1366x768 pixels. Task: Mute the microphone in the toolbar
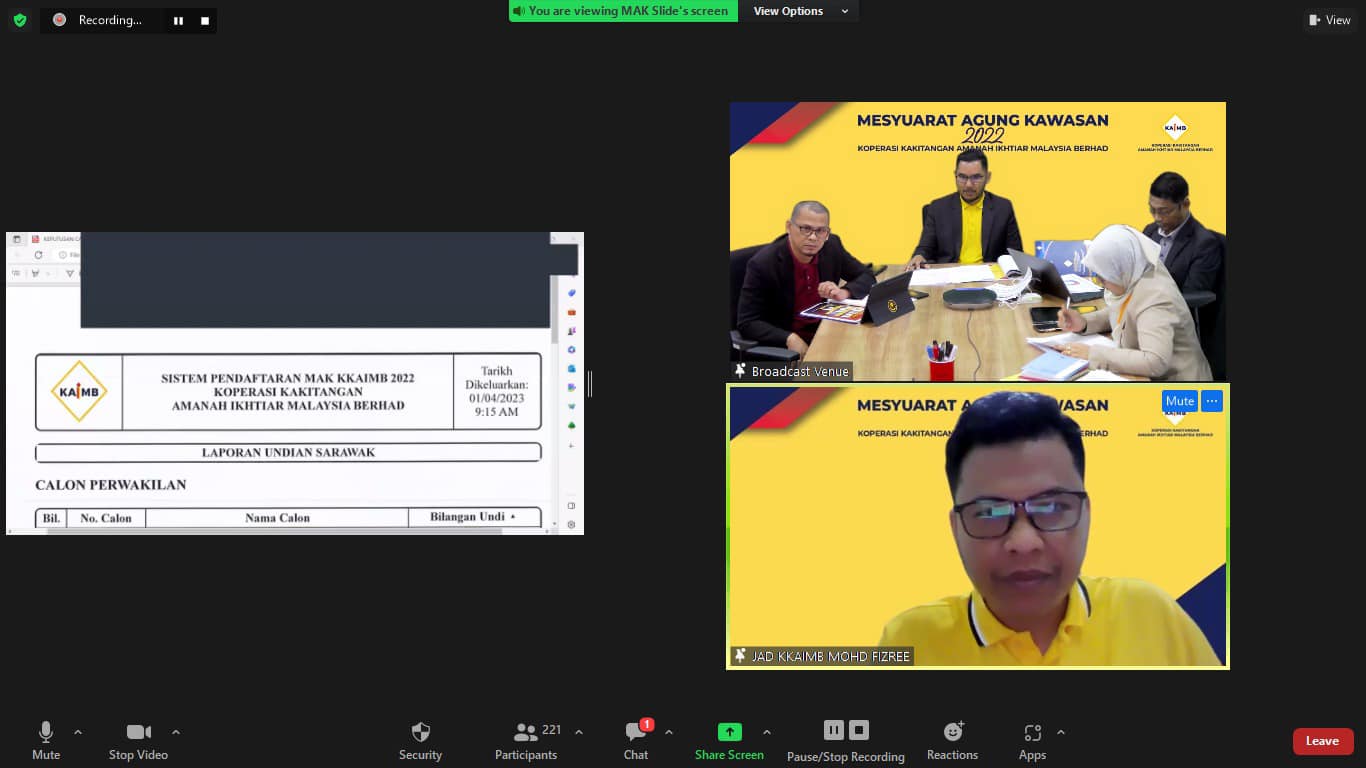pos(46,741)
